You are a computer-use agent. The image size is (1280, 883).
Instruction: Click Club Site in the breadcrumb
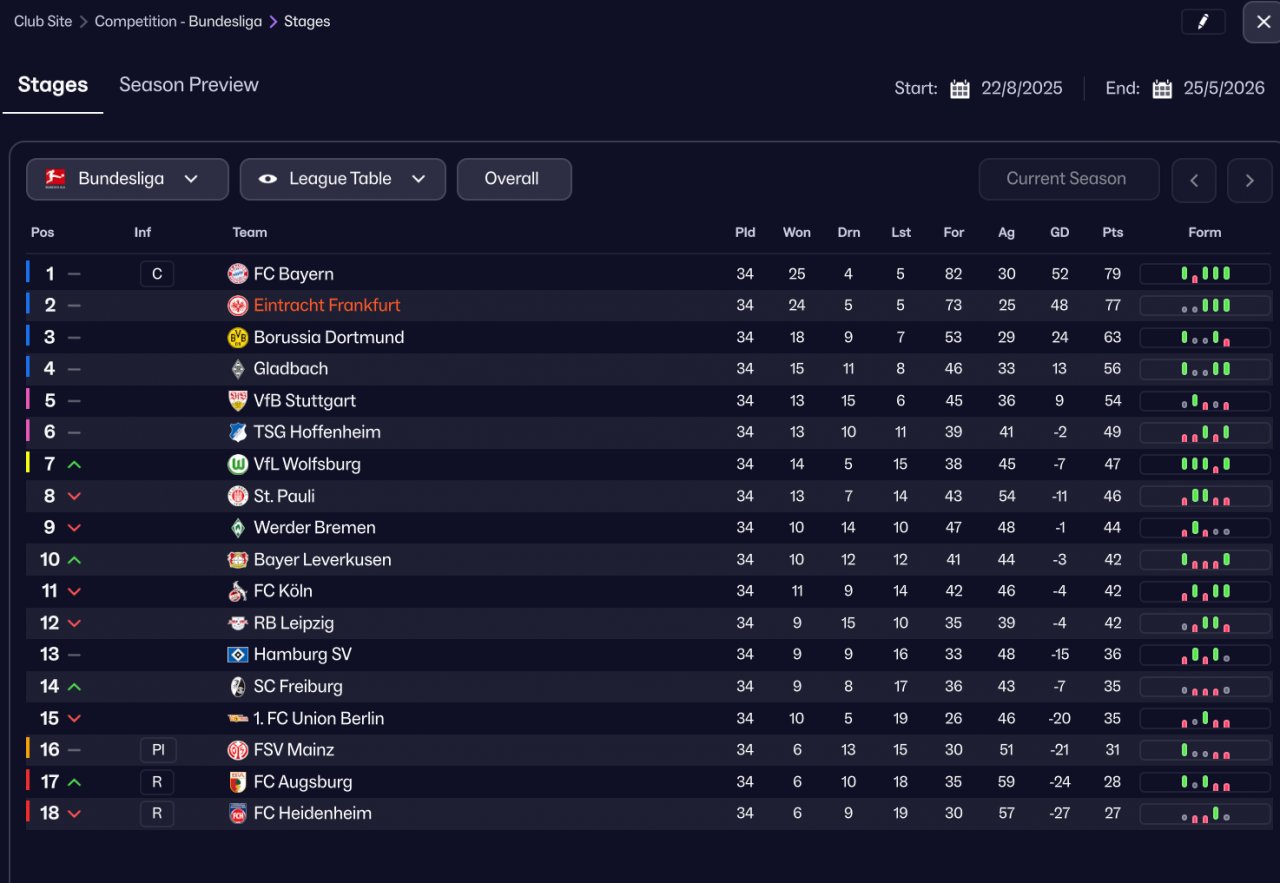[43, 21]
